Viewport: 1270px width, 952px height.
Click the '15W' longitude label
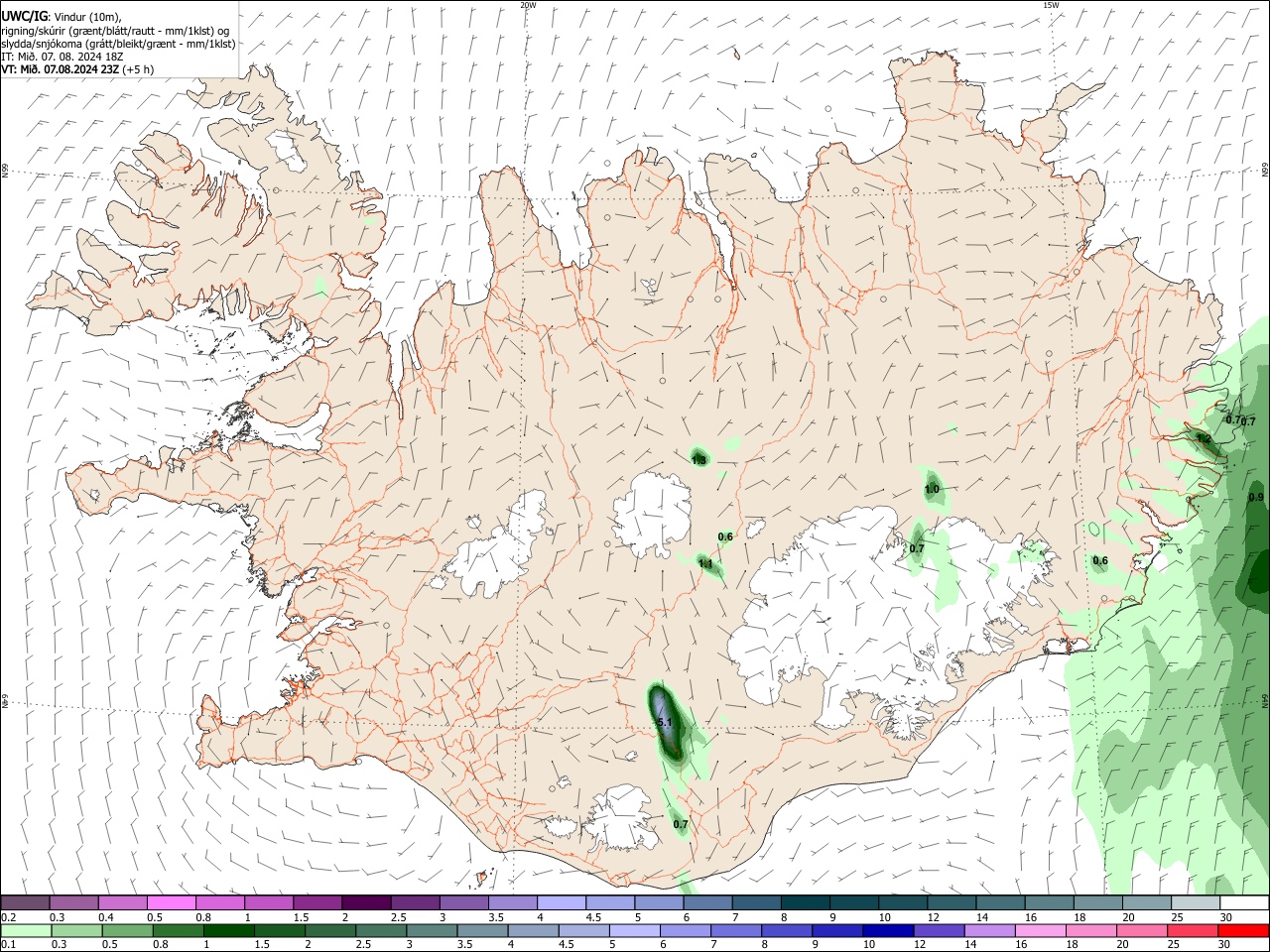[x=1051, y=5]
